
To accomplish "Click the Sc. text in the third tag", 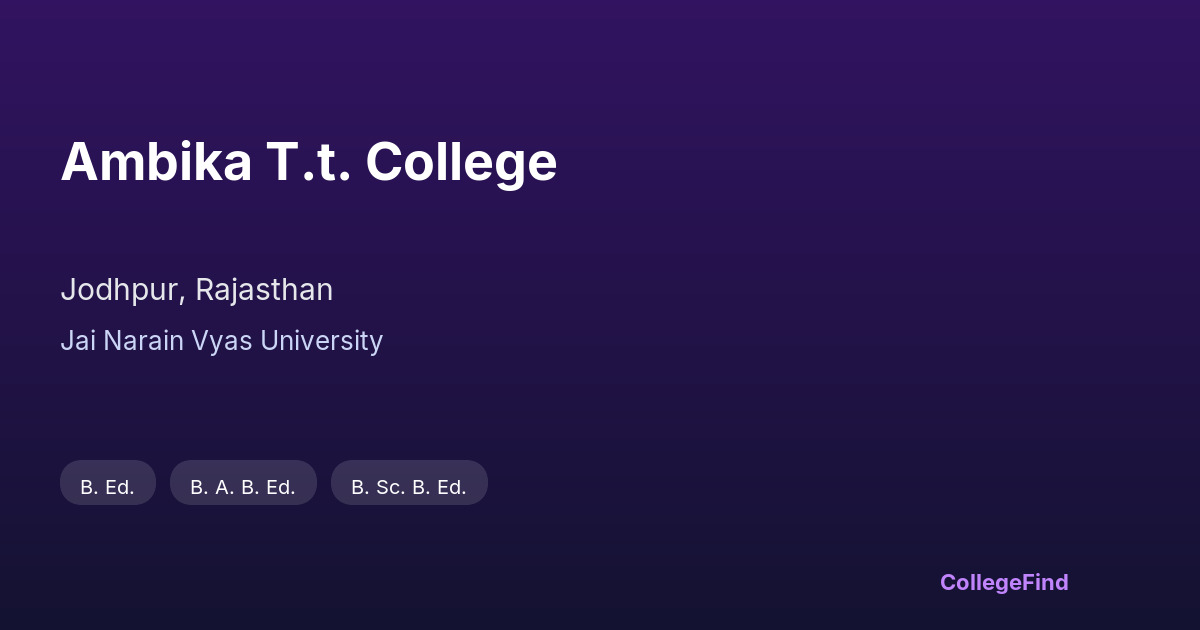I will pos(391,487).
